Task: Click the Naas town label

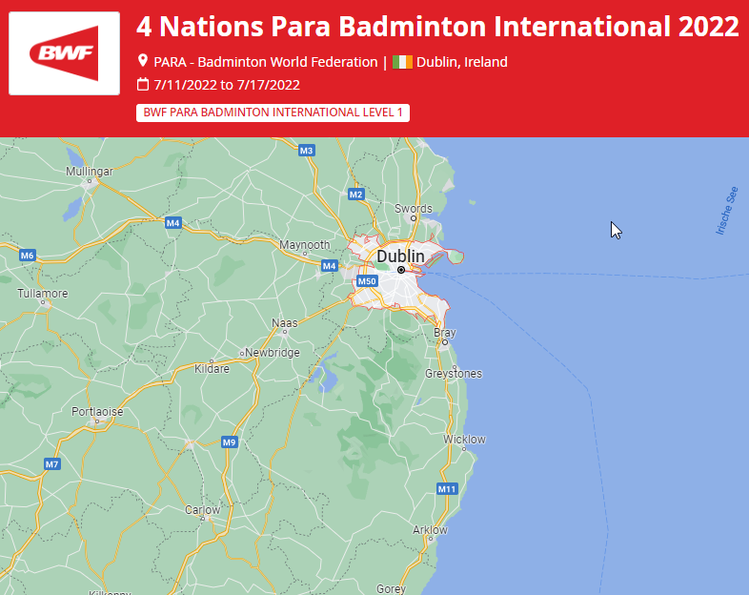Action: coord(285,323)
